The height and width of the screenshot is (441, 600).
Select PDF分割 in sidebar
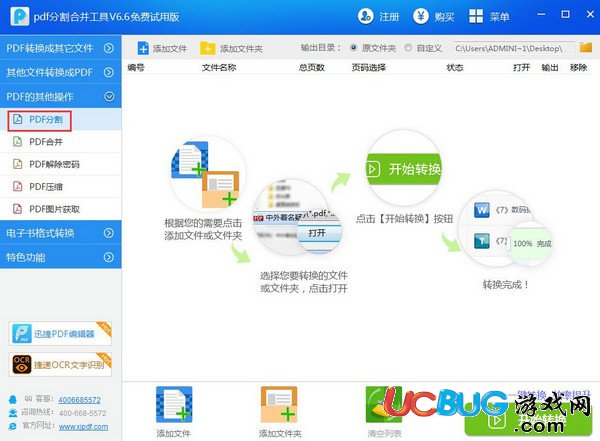tap(60, 119)
